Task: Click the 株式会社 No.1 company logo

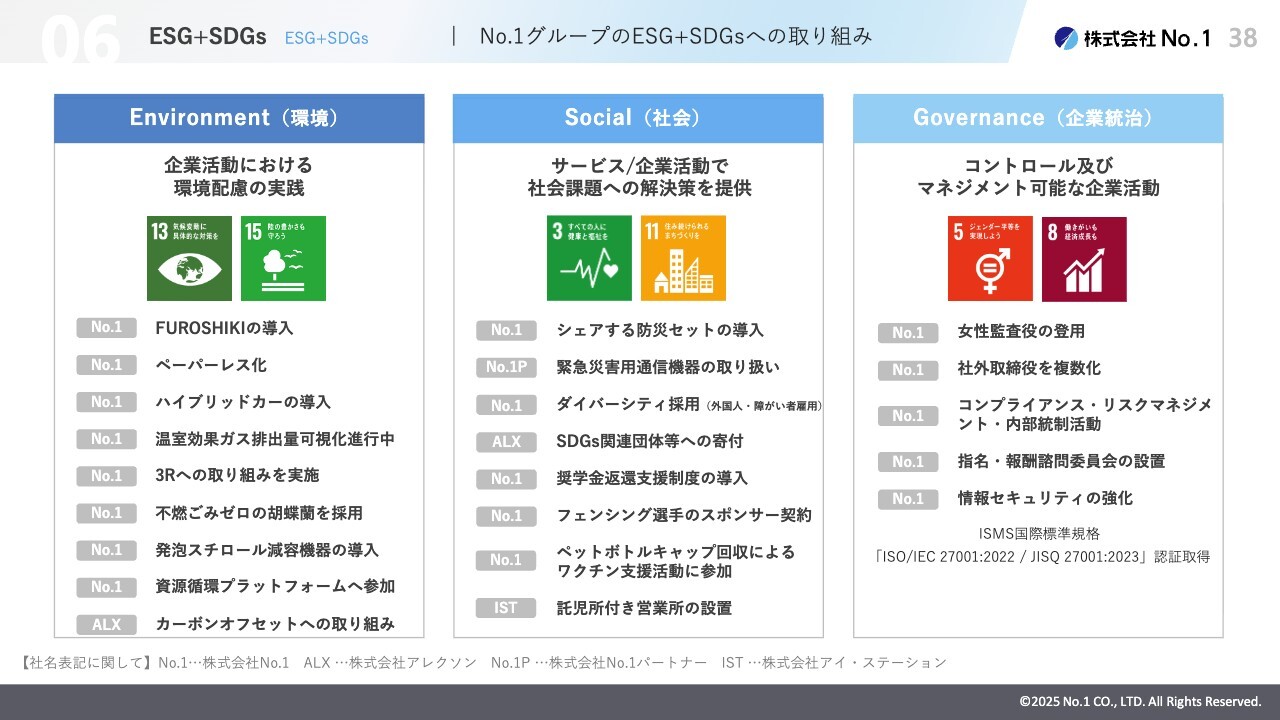Action: point(1132,38)
